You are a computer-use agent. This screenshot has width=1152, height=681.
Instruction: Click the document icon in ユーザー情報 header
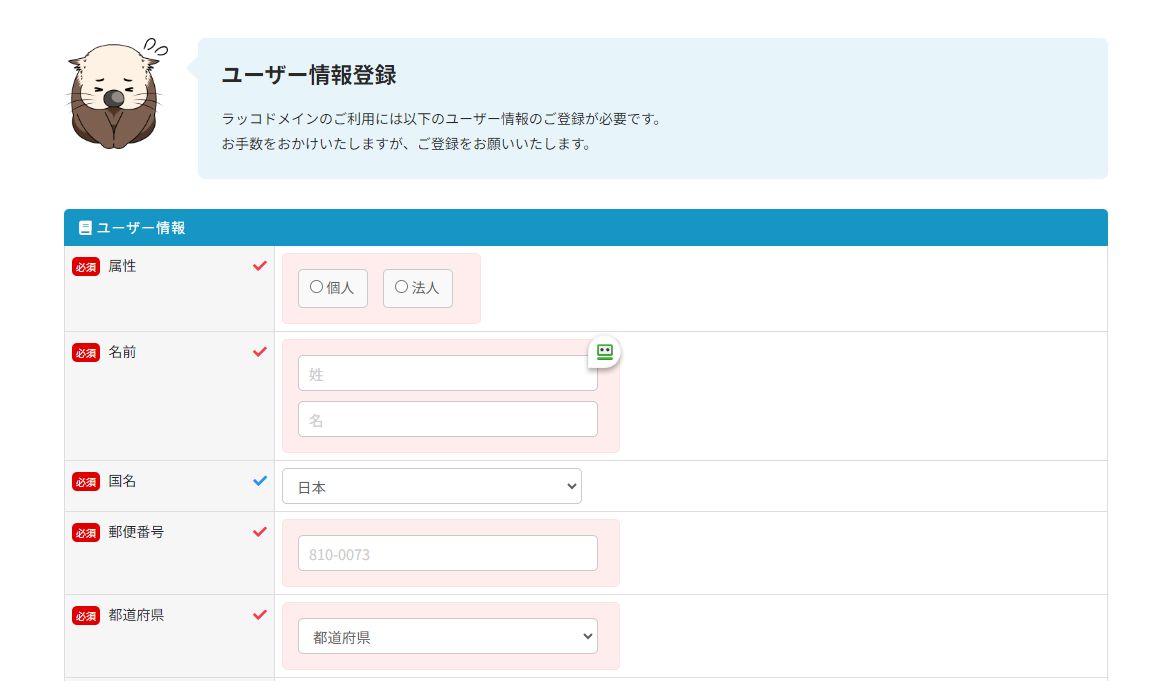point(85,228)
